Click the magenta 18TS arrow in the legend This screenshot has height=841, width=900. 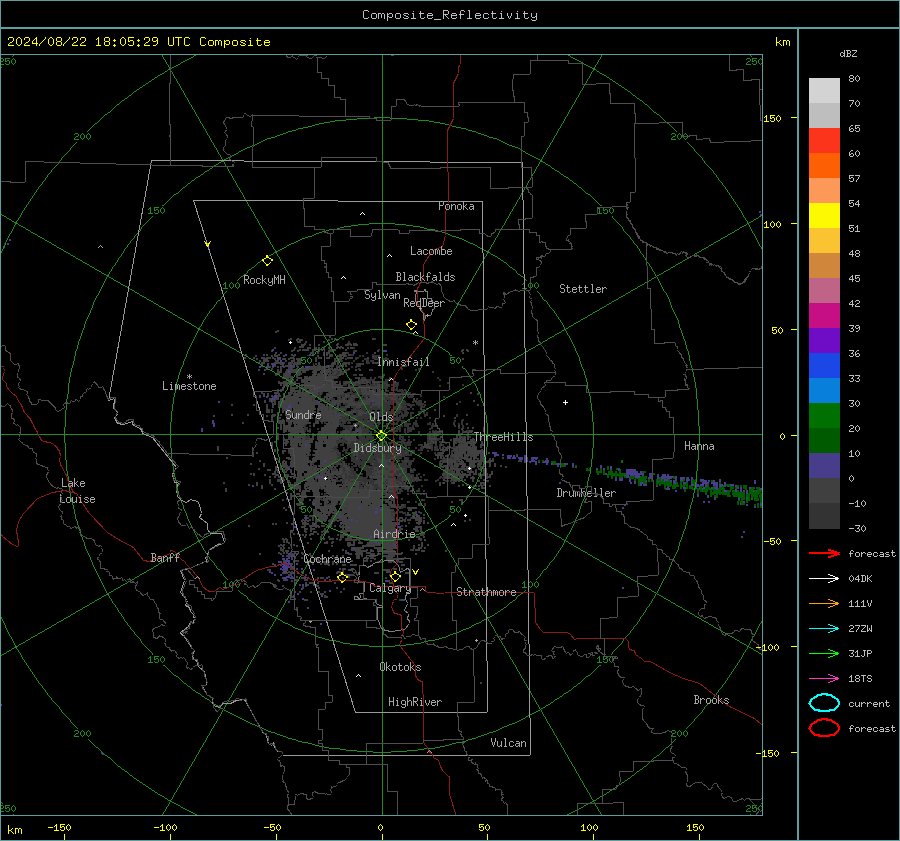coord(824,679)
